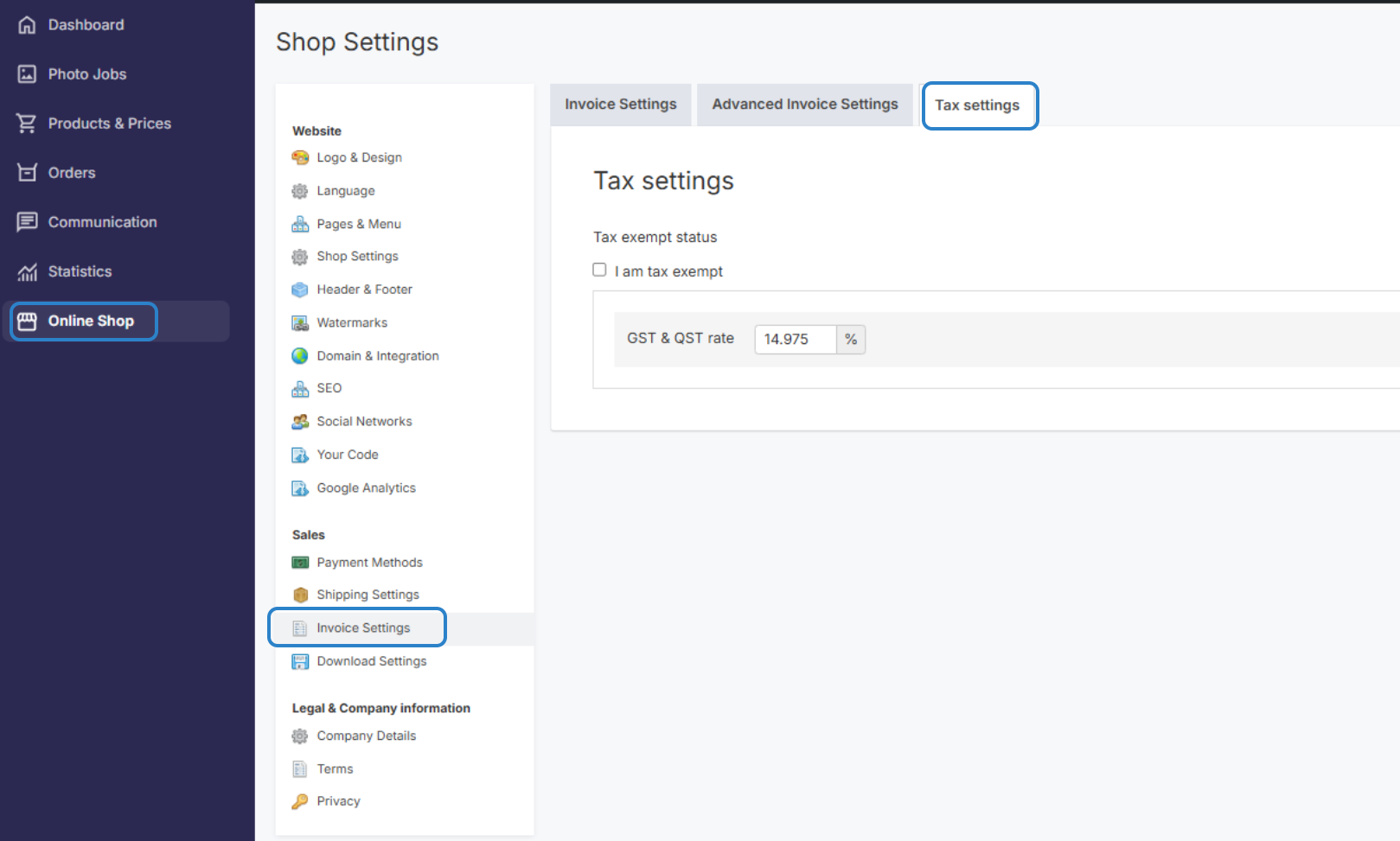Click the Statistics chart icon
Image resolution: width=1400 pixels, height=841 pixels.
pos(27,272)
